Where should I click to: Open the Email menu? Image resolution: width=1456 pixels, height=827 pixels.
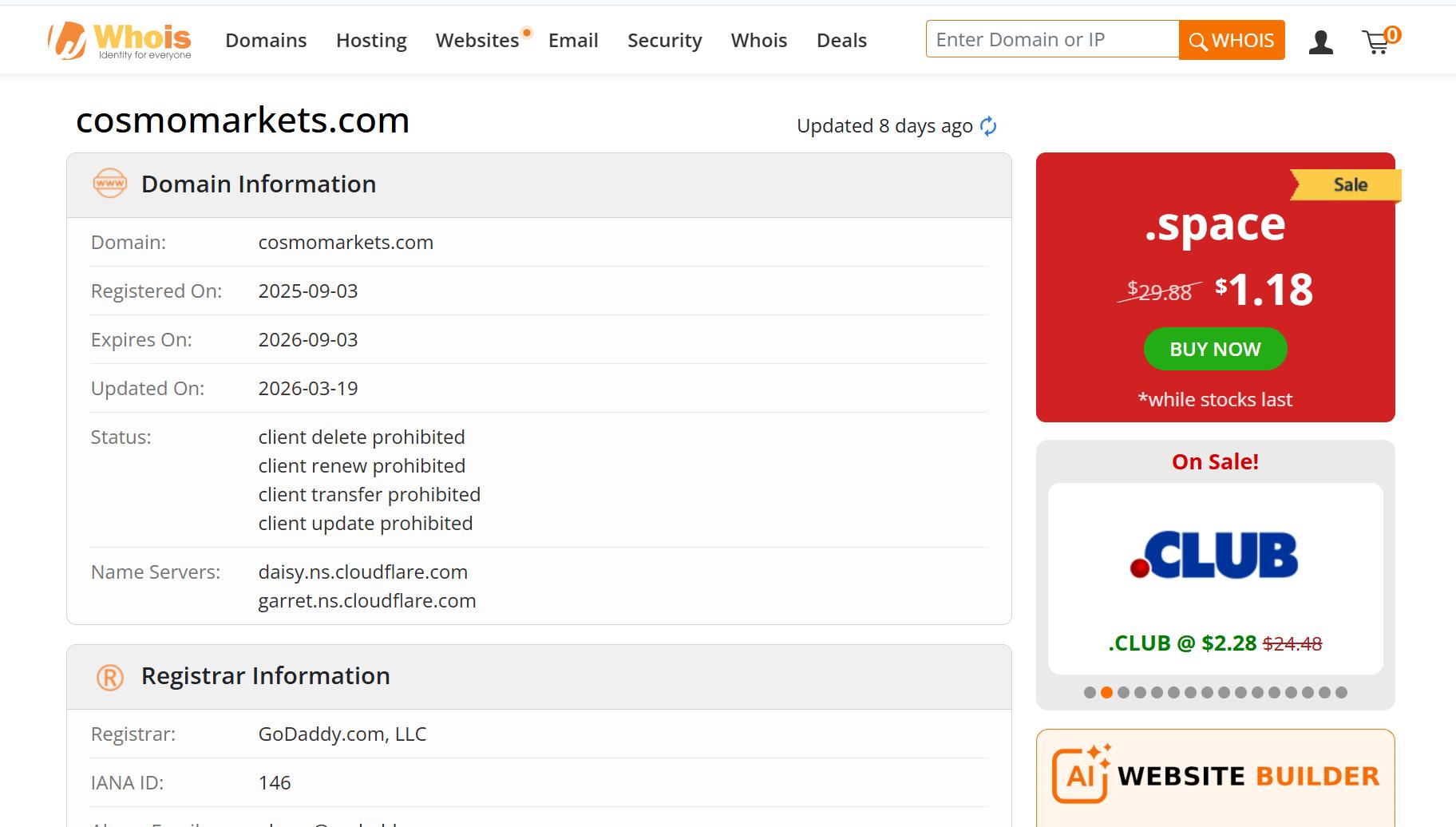pos(573,40)
